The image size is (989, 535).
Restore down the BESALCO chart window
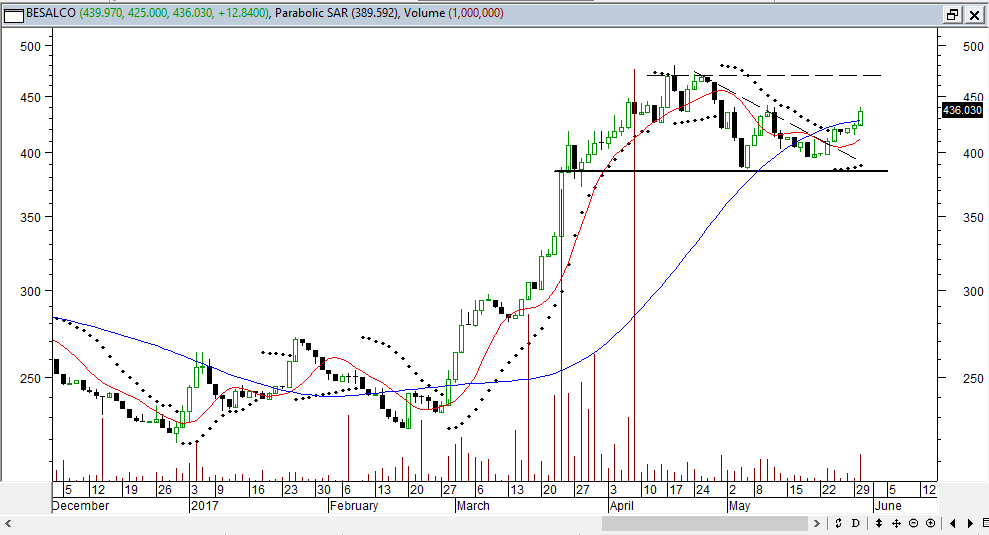[x=952, y=15]
